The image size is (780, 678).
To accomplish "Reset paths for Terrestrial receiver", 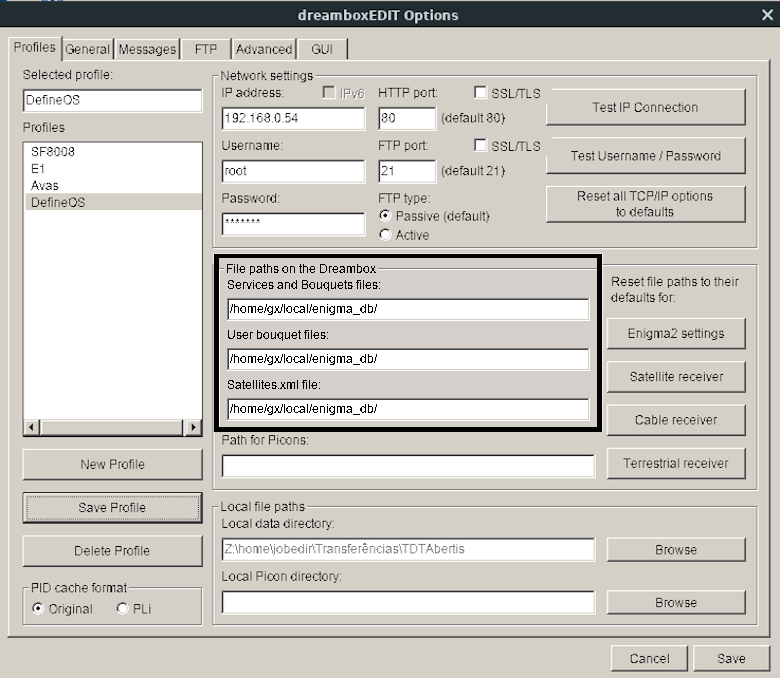I will coord(676,463).
